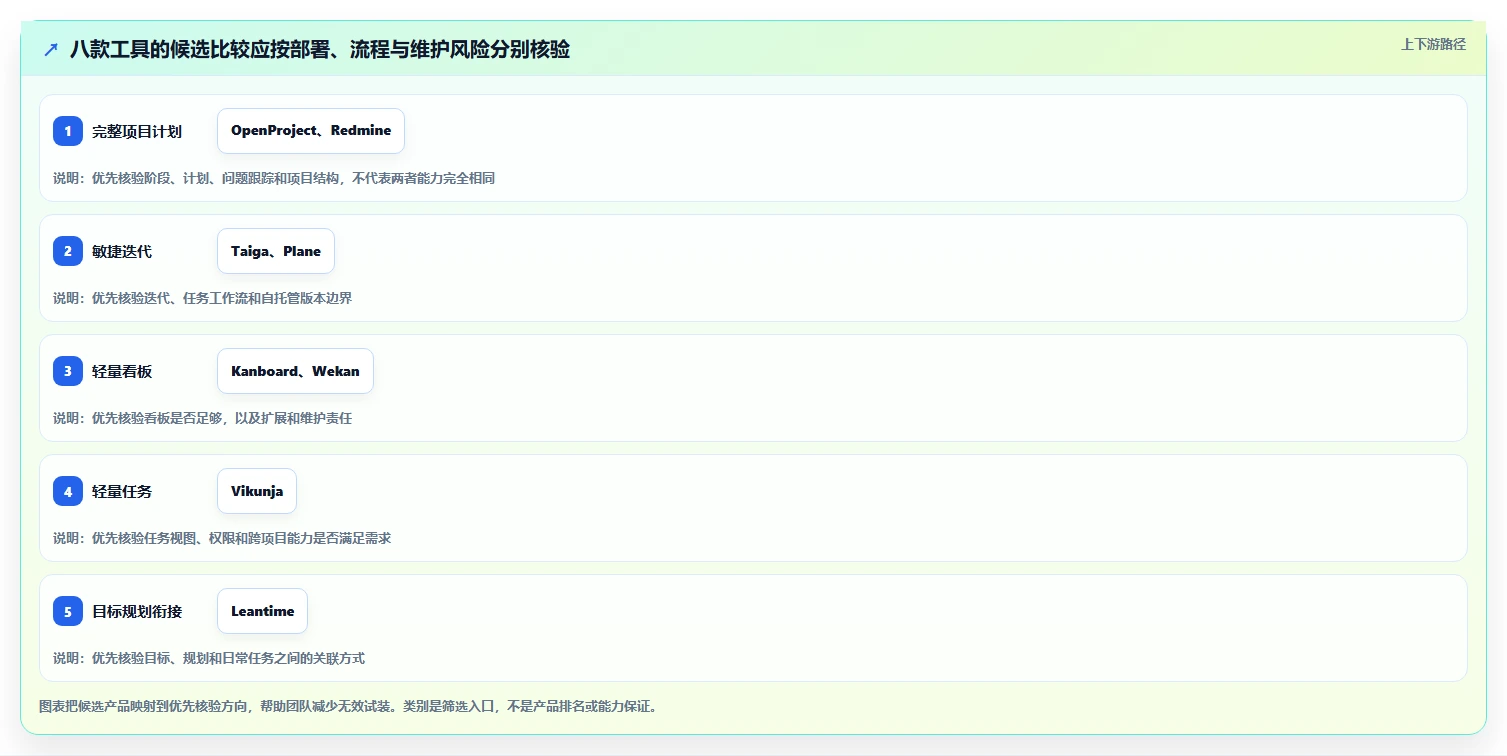Select the 敏捷迭代 category label
Image resolution: width=1507 pixels, height=756 pixels.
122,251
